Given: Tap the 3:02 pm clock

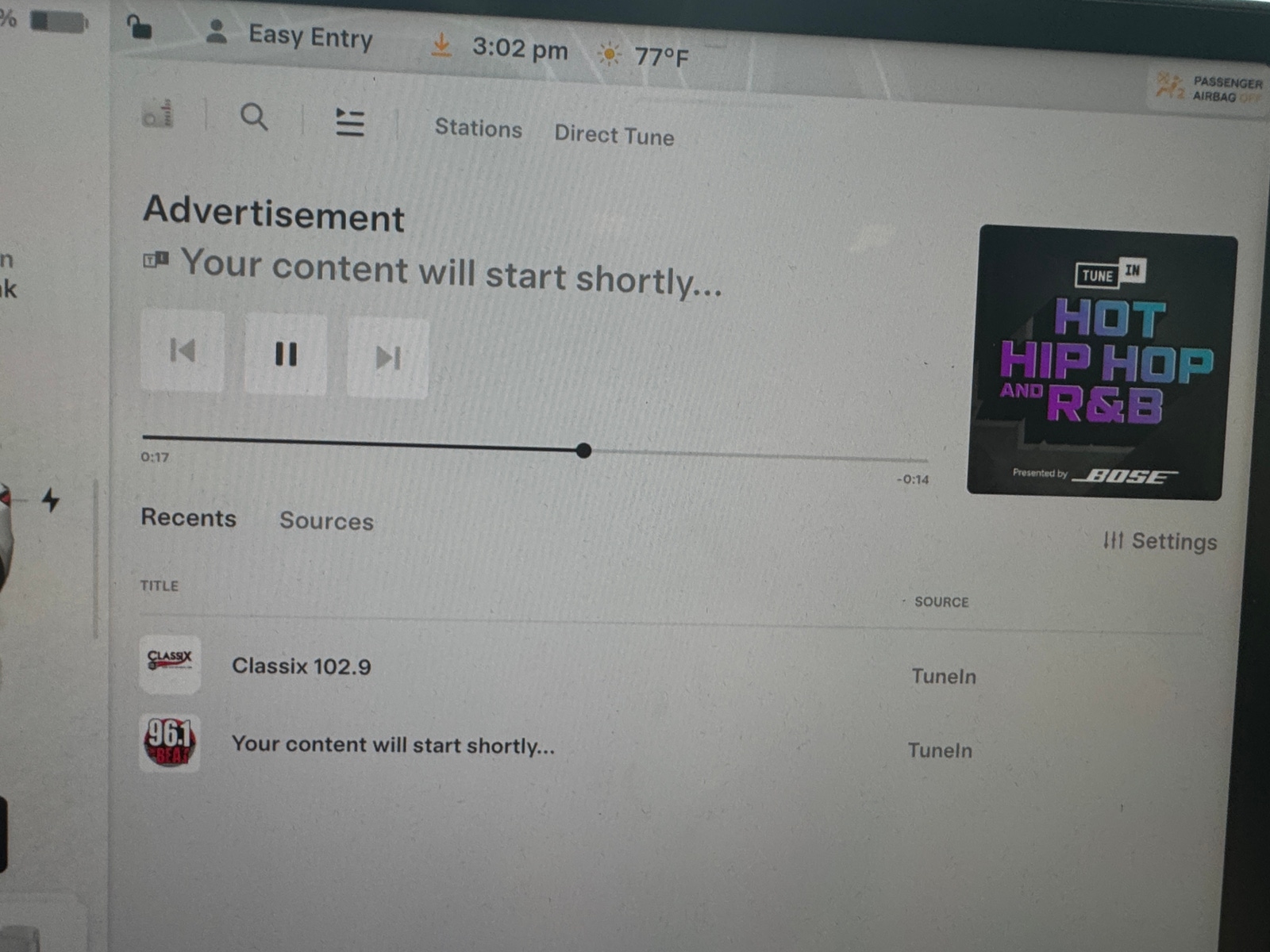Looking at the screenshot, I should click(520, 48).
